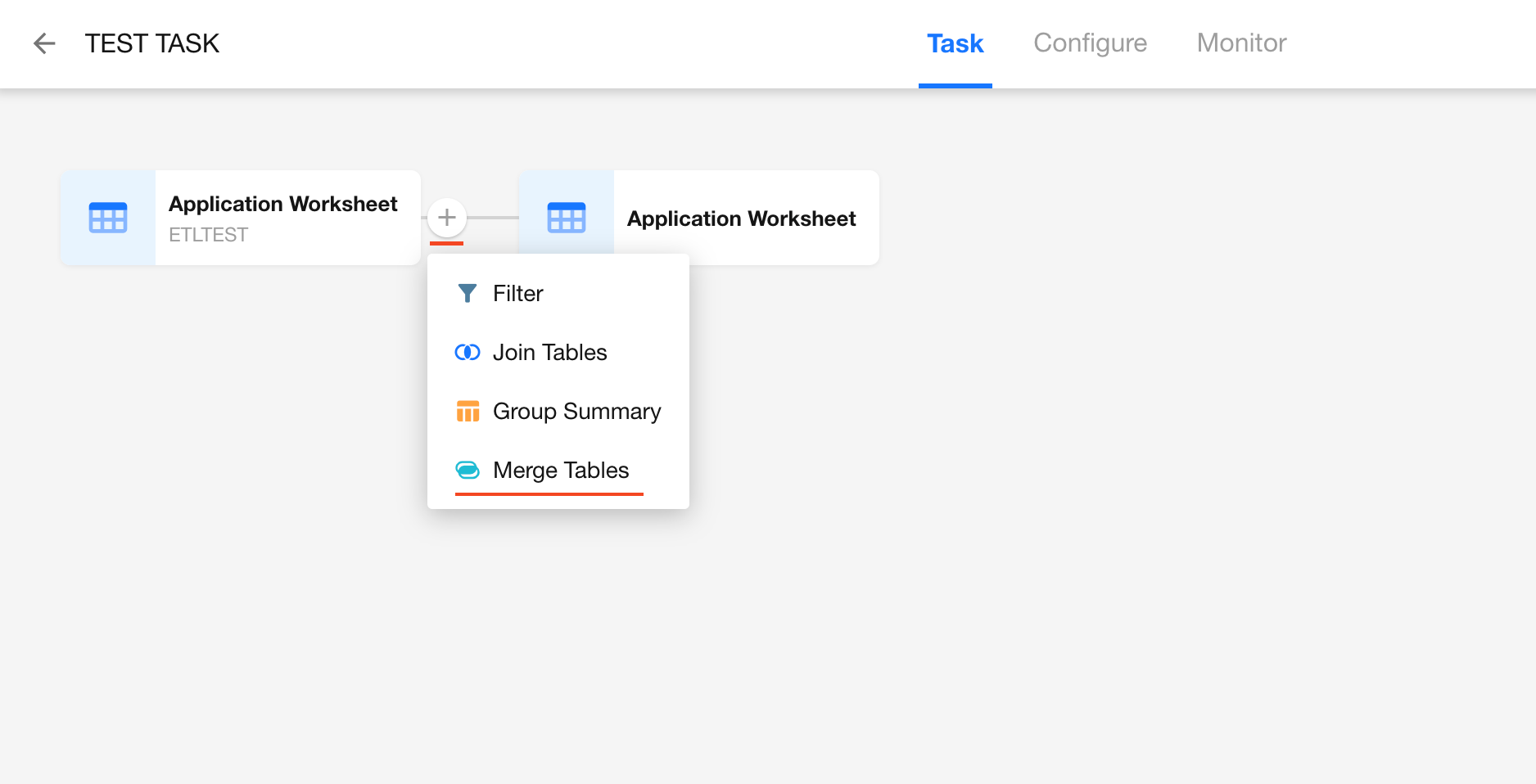Click the TEST TASK title text
1536x784 pixels.
coord(152,43)
